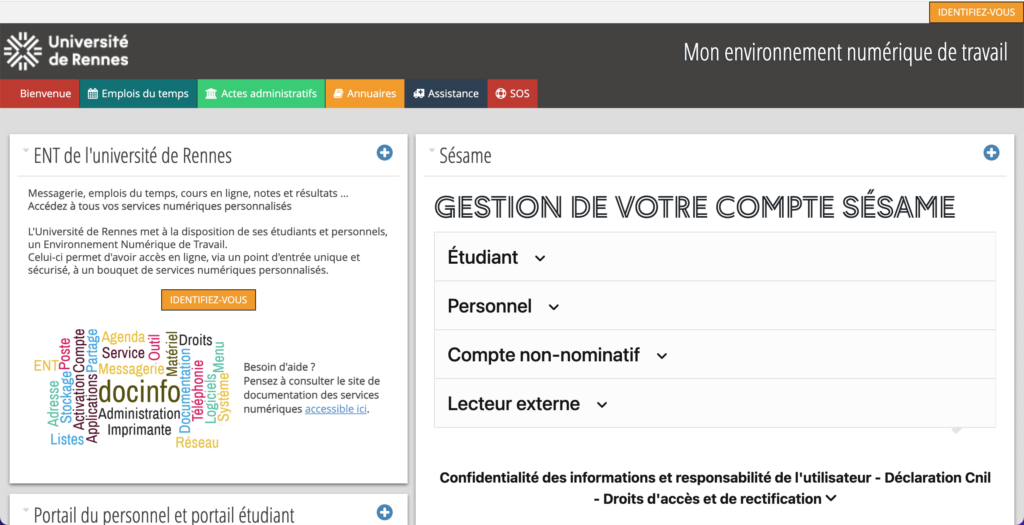Click IDENTIFIEZ-VOUS button in the ENT panel
The width and height of the screenshot is (1024, 525).
[x=208, y=300]
